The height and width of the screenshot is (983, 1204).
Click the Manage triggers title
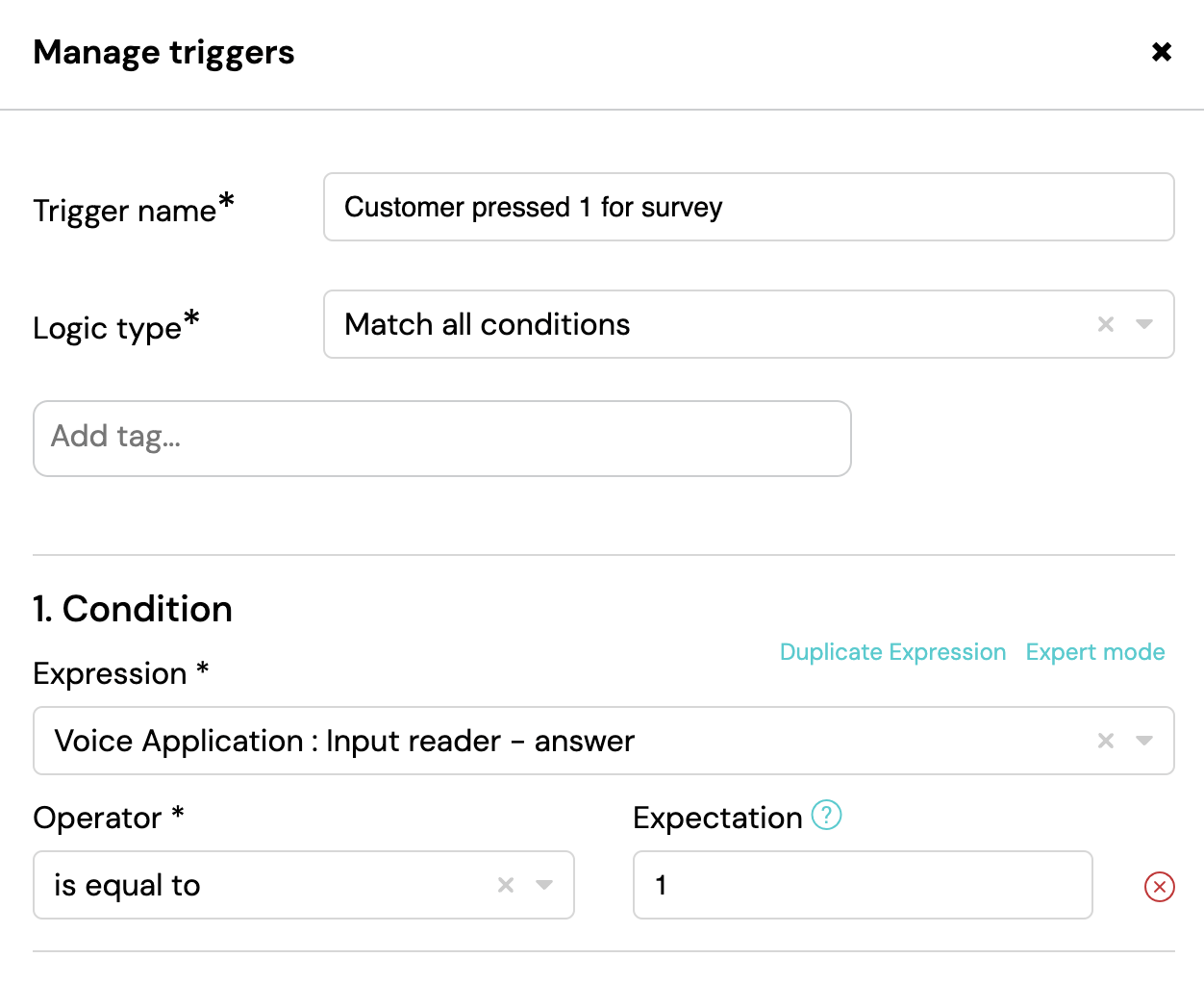[x=163, y=53]
